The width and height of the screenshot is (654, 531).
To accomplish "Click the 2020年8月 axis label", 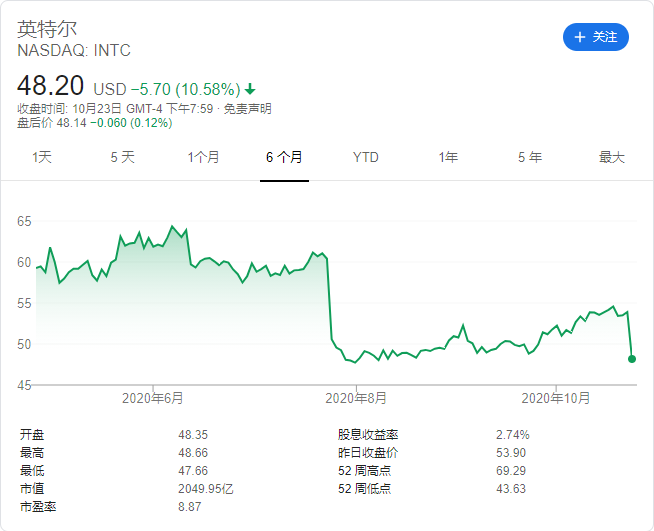I will (x=356, y=398).
